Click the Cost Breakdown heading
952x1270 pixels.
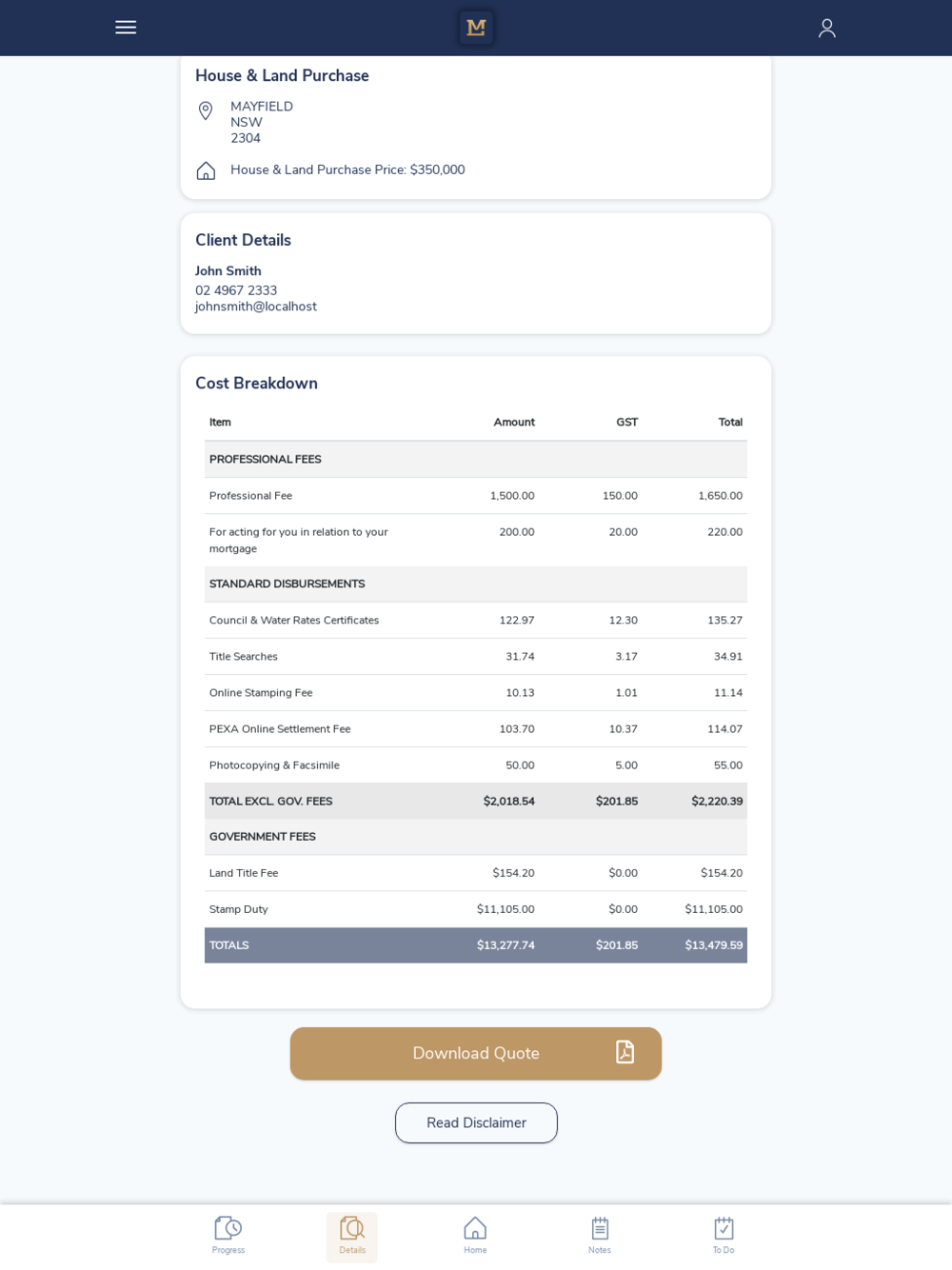click(256, 383)
